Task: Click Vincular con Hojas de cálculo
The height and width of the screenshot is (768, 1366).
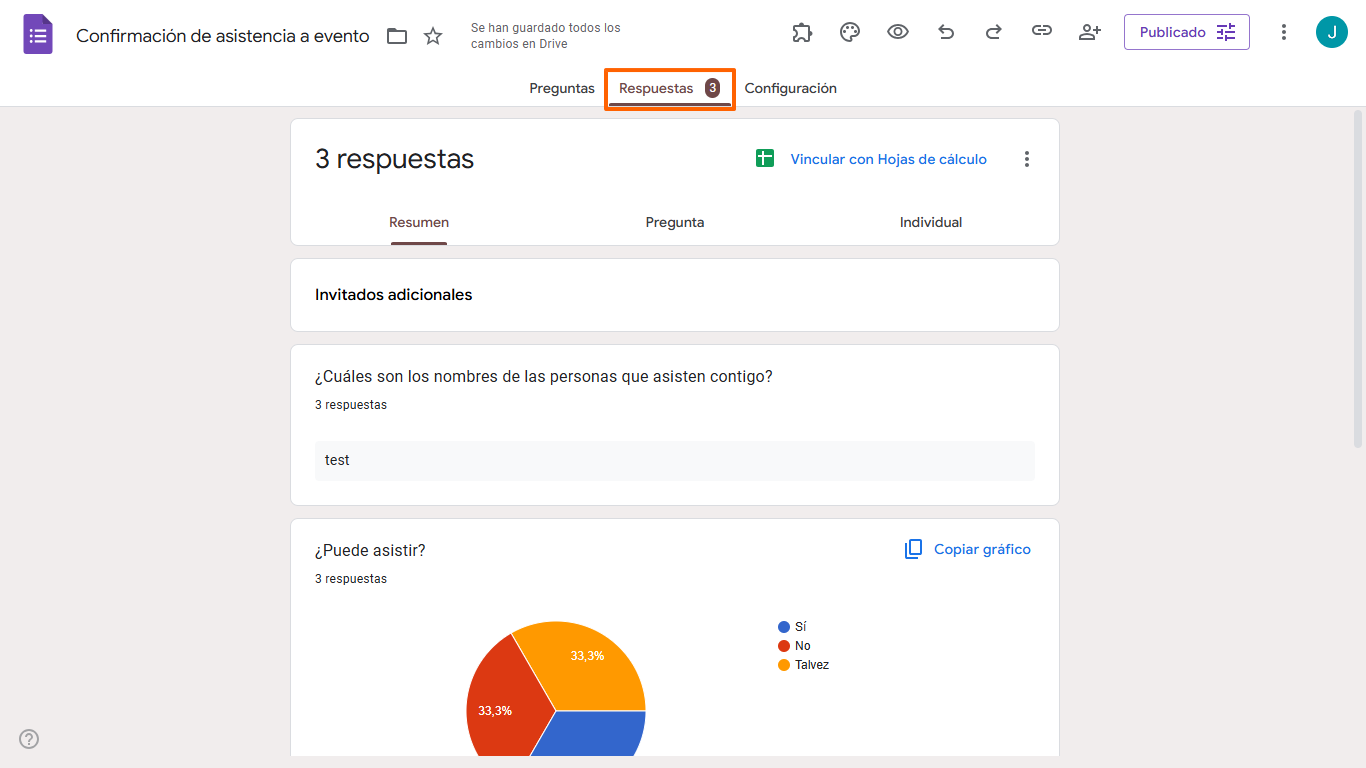Action: point(888,158)
